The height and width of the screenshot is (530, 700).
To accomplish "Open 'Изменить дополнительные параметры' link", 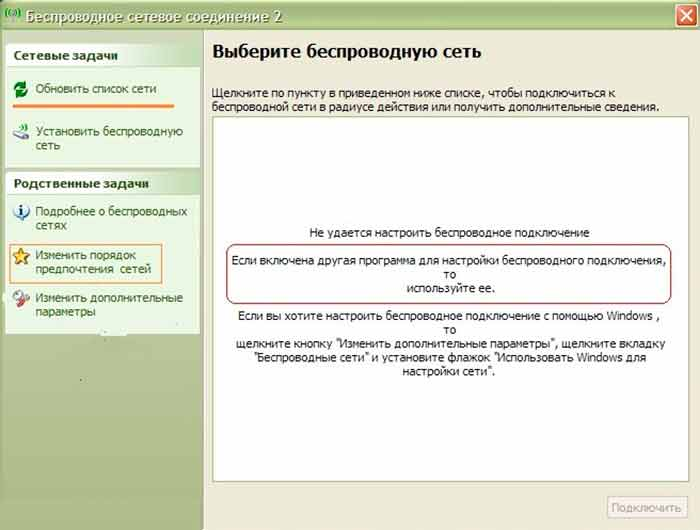I will [109, 305].
